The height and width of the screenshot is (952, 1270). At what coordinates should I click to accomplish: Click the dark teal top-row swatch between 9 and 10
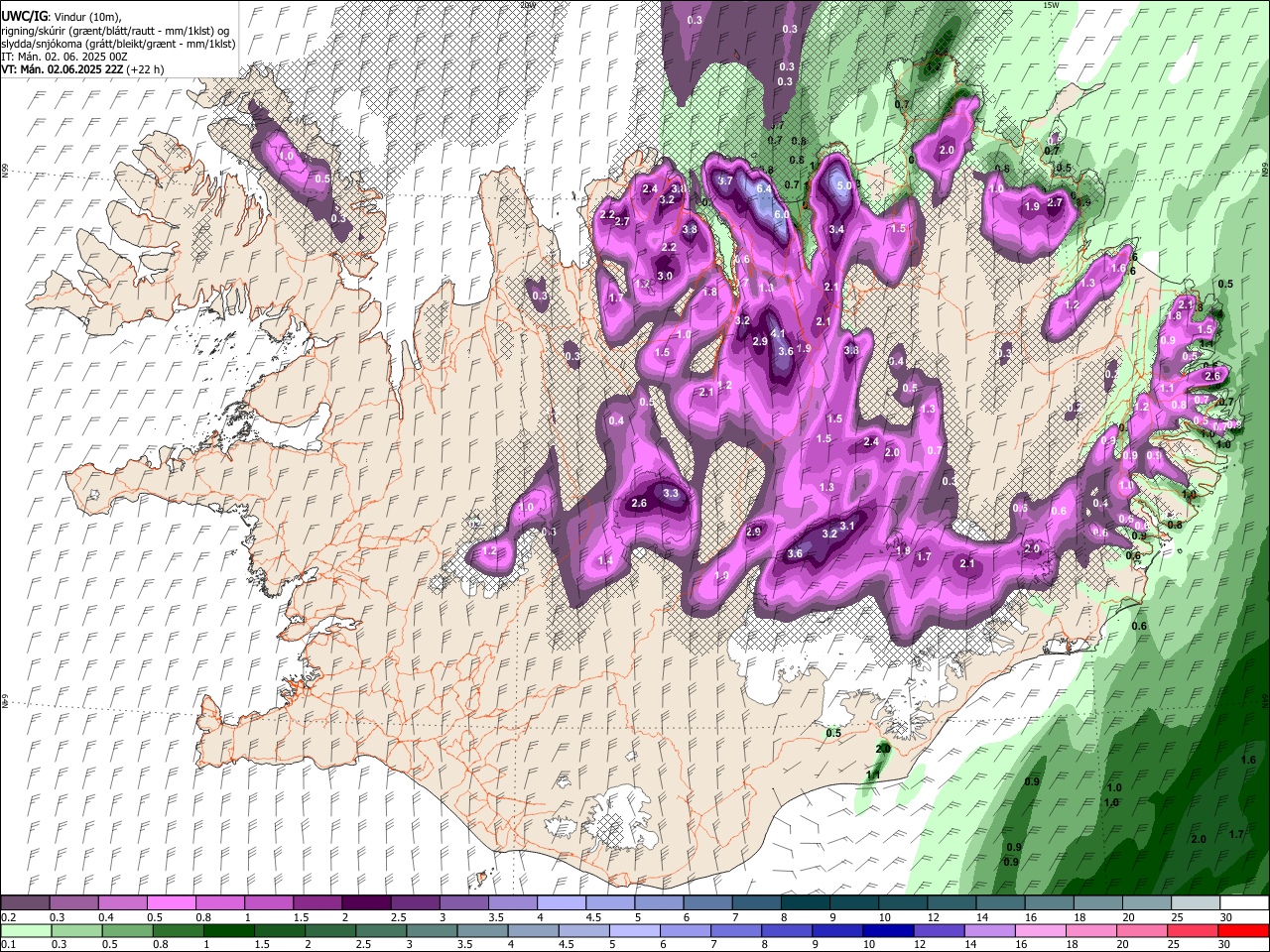[854, 903]
